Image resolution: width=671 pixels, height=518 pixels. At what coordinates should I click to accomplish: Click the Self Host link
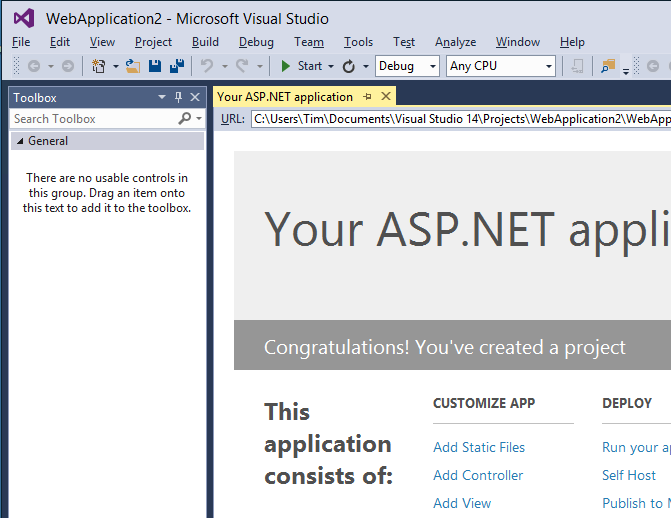pyautogui.click(x=629, y=475)
